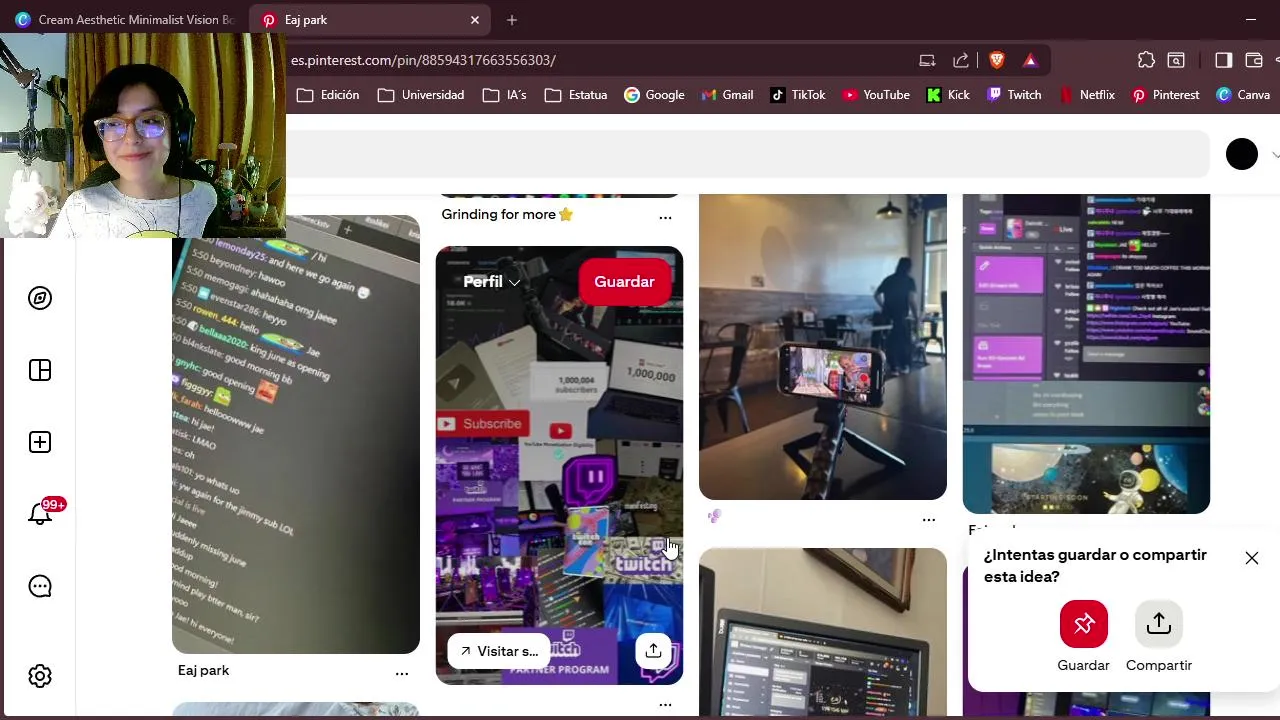Open three-dot menu under the cafe phone pin
The image size is (1280, 720).
(929, 519)
